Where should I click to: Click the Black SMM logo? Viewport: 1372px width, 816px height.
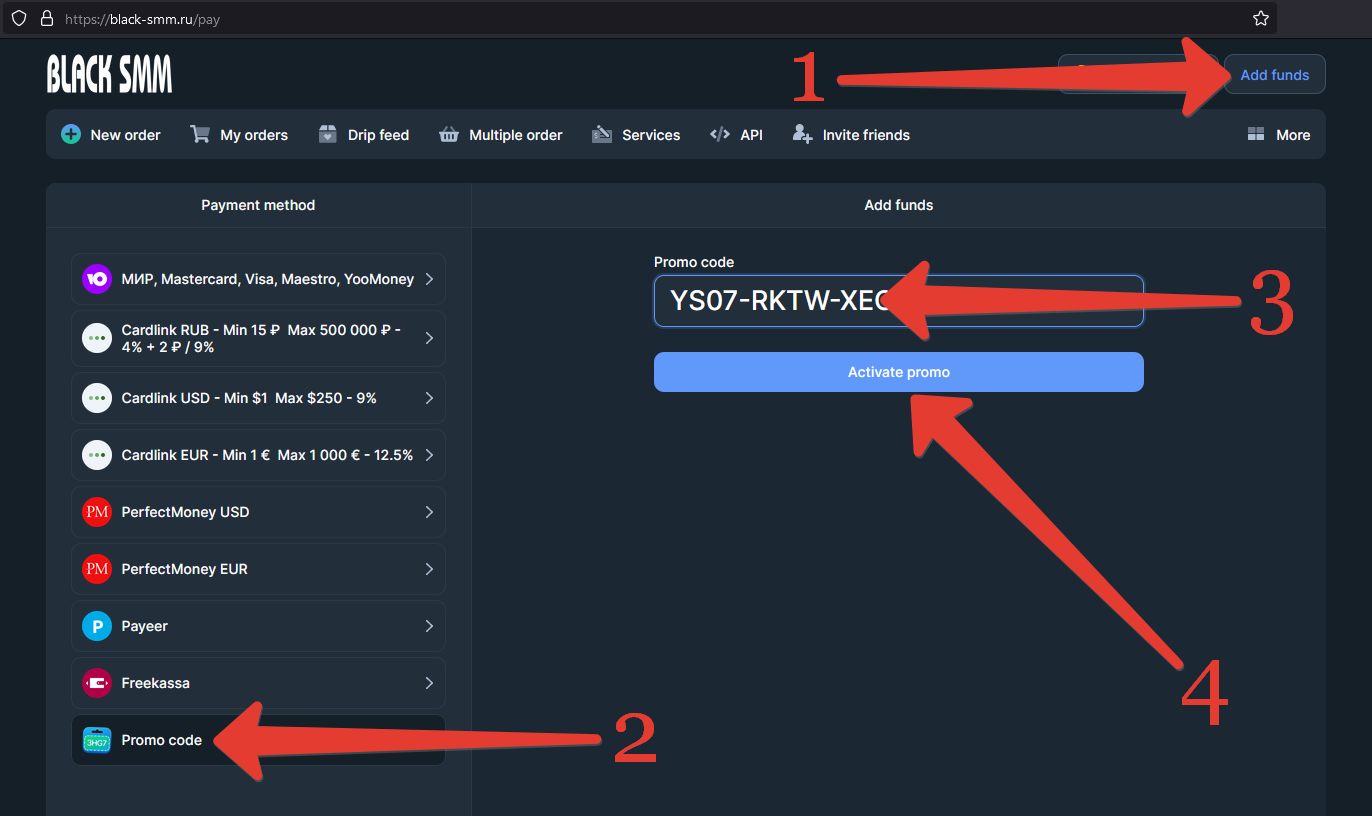[109, 74]
